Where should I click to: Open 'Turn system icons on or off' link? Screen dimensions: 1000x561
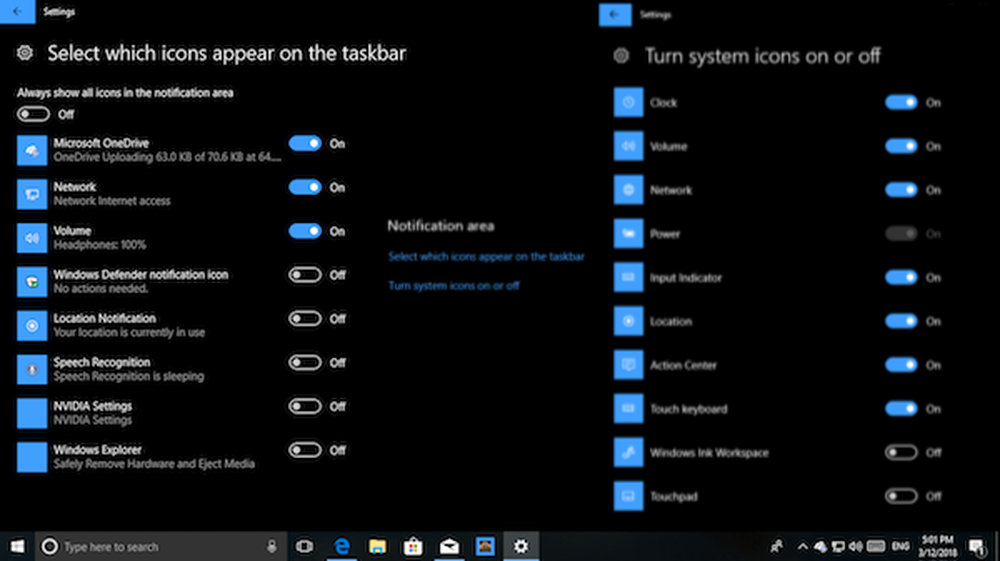(454, 286)
